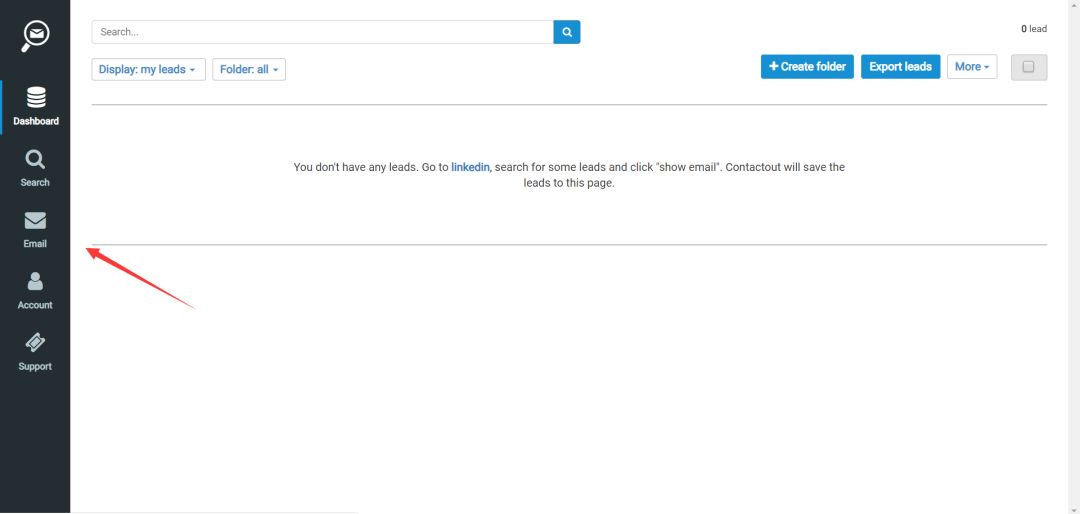Click the horizontal scrollbar at the bottom

(x=215, y=511)
